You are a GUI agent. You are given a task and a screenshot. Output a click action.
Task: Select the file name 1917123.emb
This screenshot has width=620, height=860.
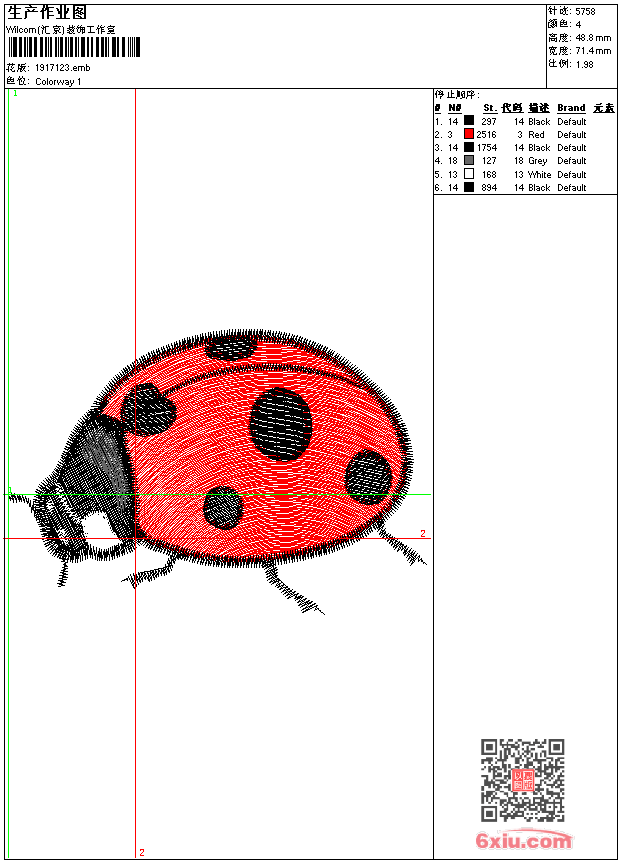point(63,68)
